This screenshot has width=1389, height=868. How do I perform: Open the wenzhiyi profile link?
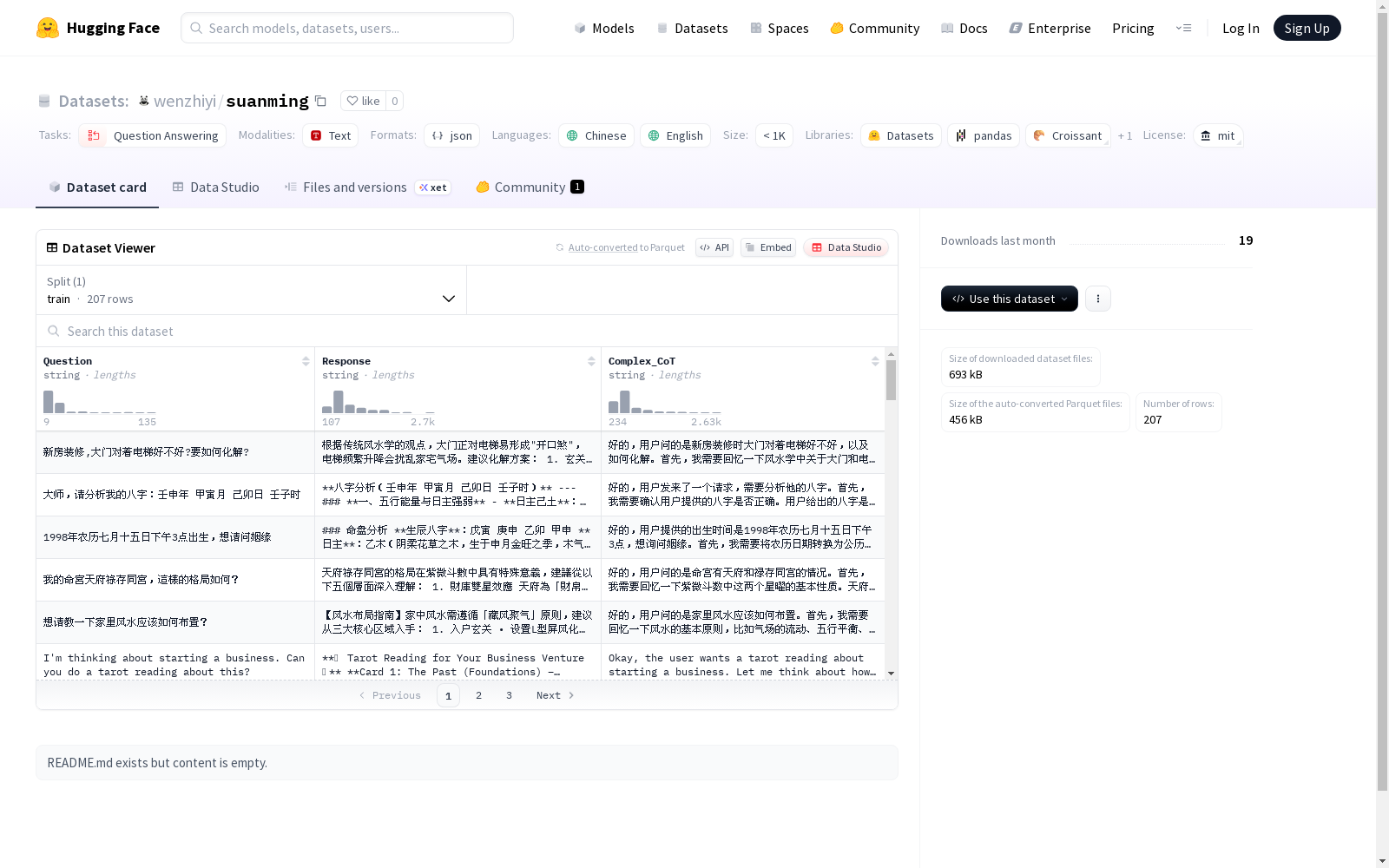point(185,101)
